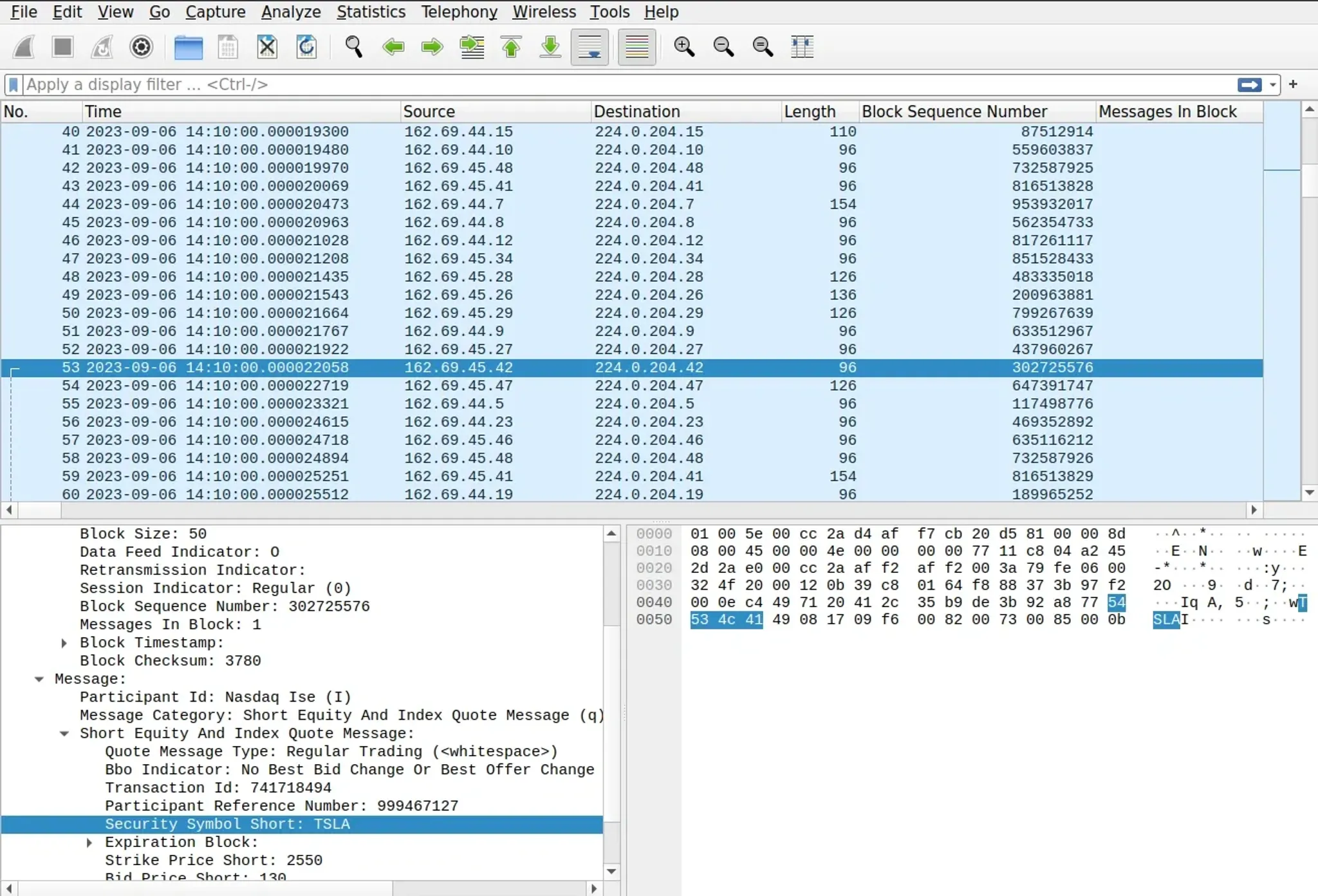
Task: Go back in packet history
Action: point(393,47)
